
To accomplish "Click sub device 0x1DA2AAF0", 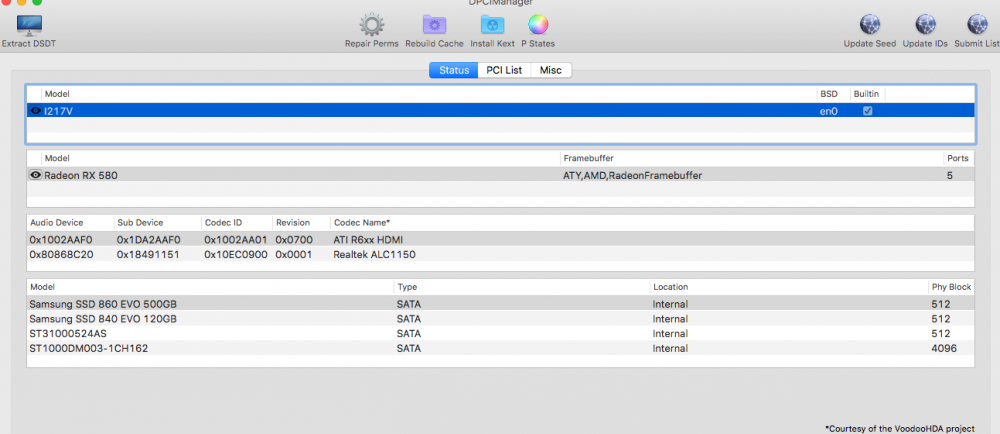I will [x=149, y=240].
